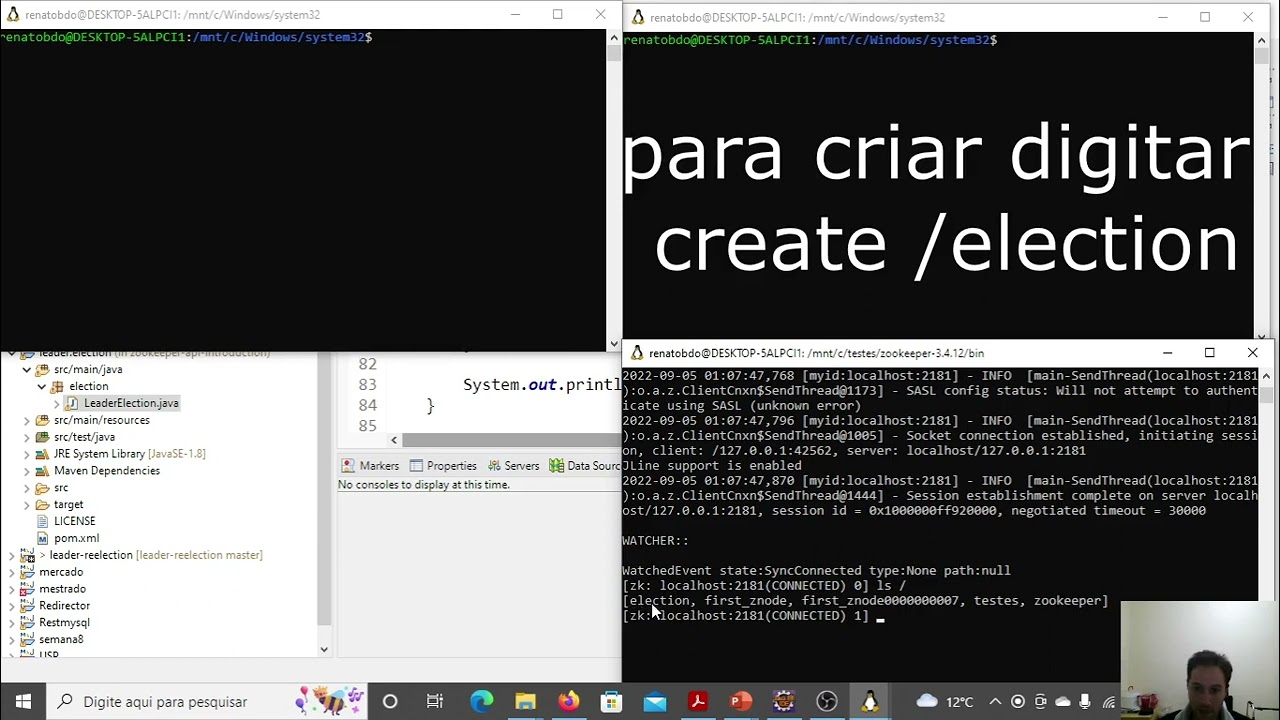Expand the src/test/java folder
1280x720 pixels.
pyautogui.click(x=27, y=437)
